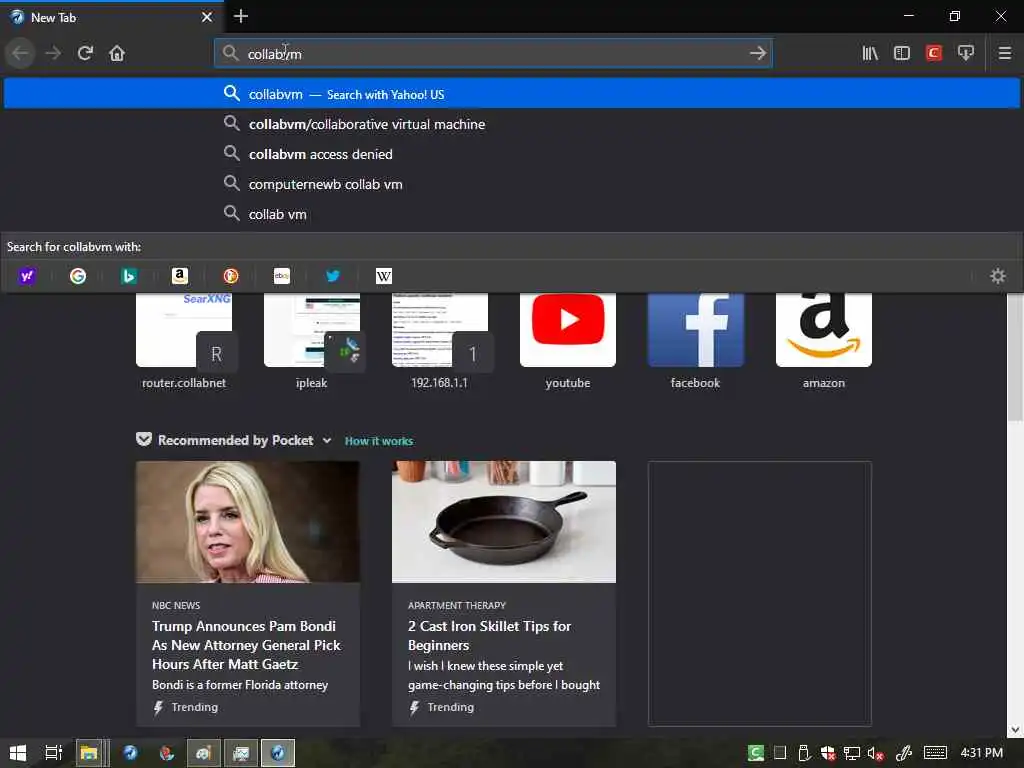Viewport: 1024px width, 768px height.
Task: Choose 'collab vm' suggestion
Action: coord(511,214)
